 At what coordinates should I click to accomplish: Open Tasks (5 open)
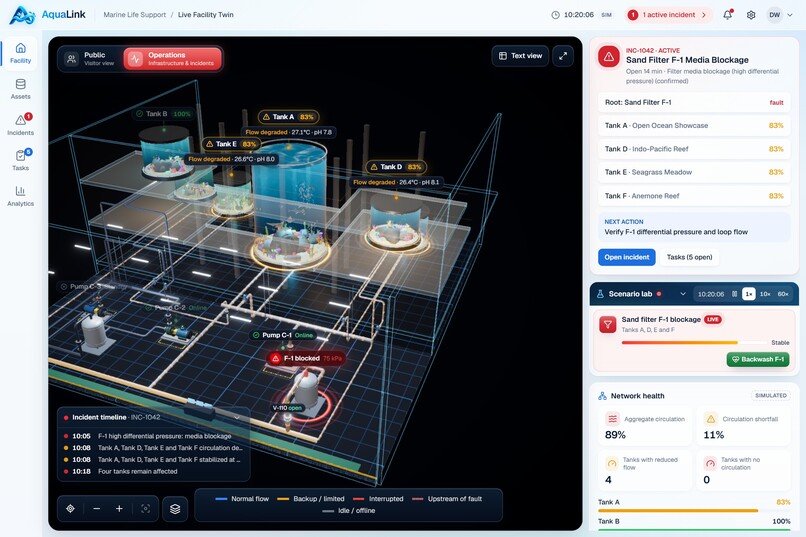pyautogui.click(x=689, y=257)
